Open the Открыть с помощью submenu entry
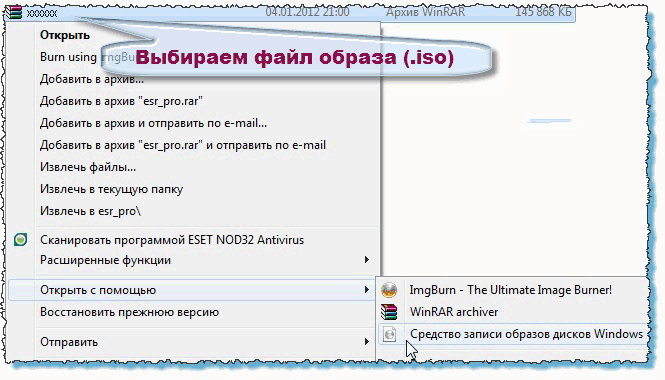This screenshot has height=380, width=665. click(191, 290)
